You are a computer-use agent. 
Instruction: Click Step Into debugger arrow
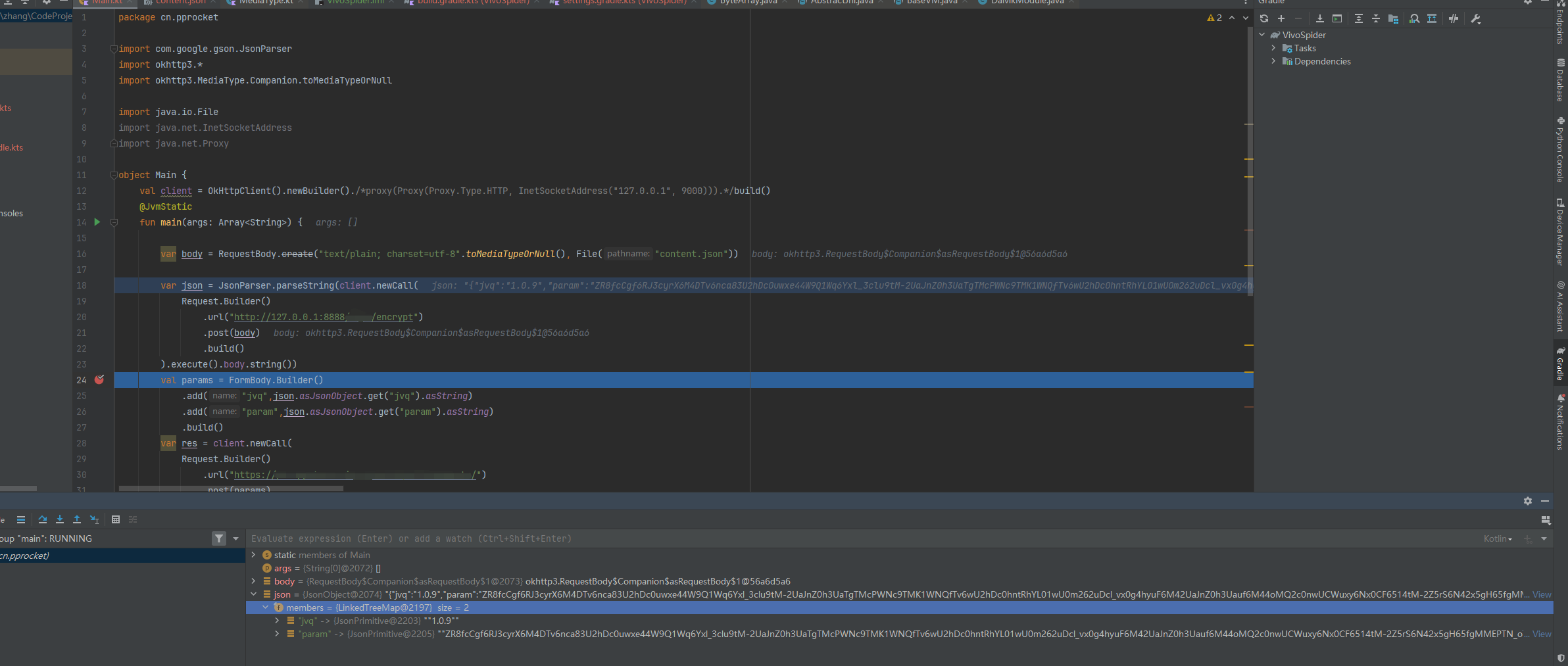point(60,519)
